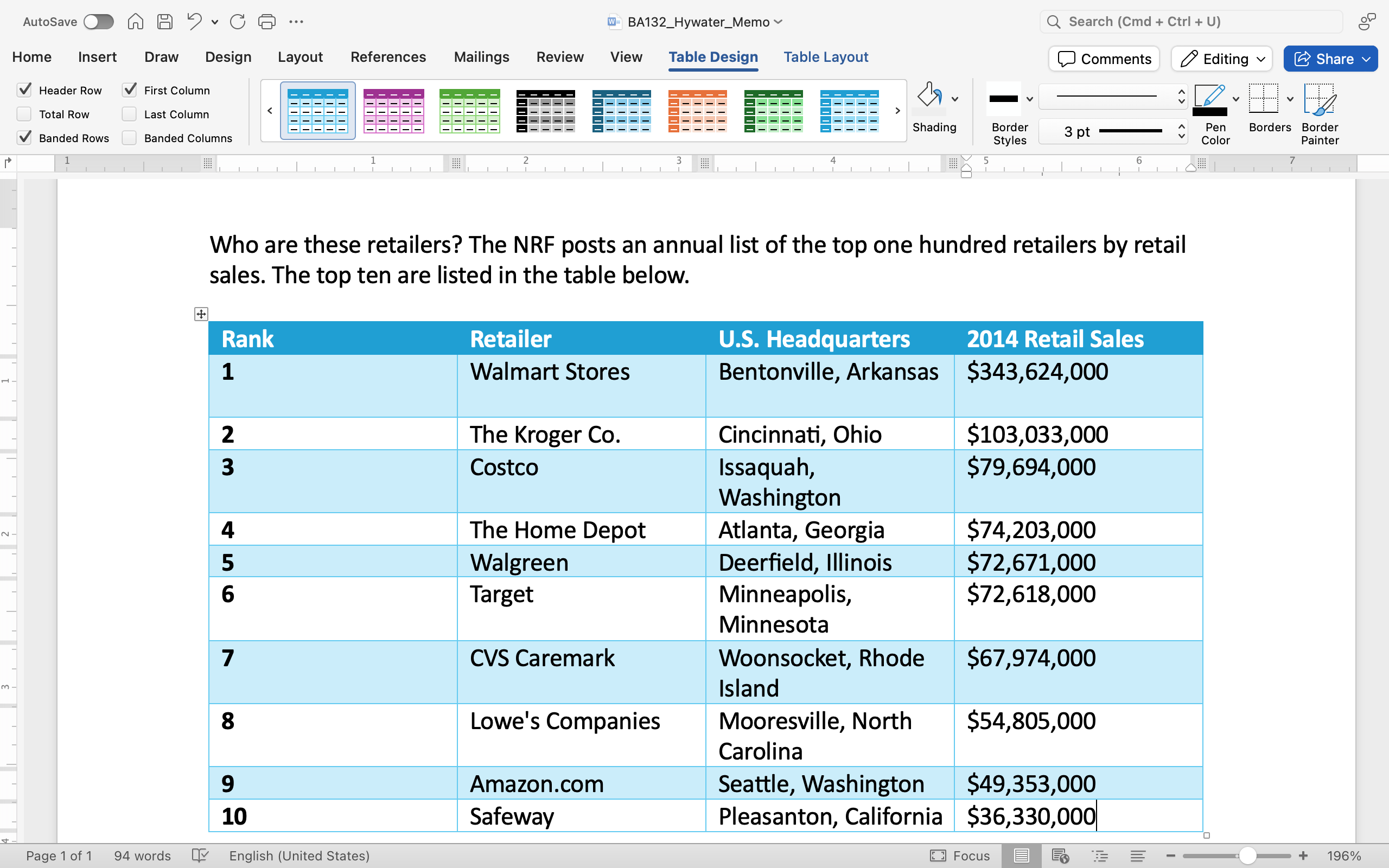Apply the orange table style
Image resolution: width=1389 pixels, height=868 pixels.
pyautogui.click(x=697, y=111)
